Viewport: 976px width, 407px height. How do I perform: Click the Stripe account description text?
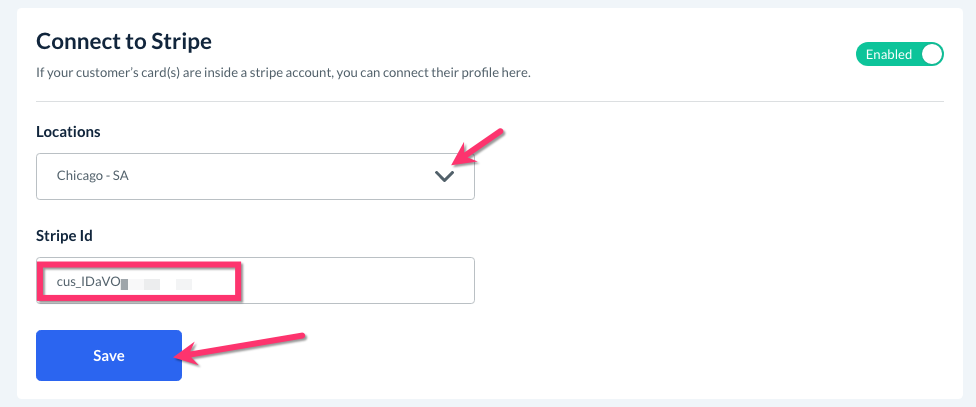283,74
